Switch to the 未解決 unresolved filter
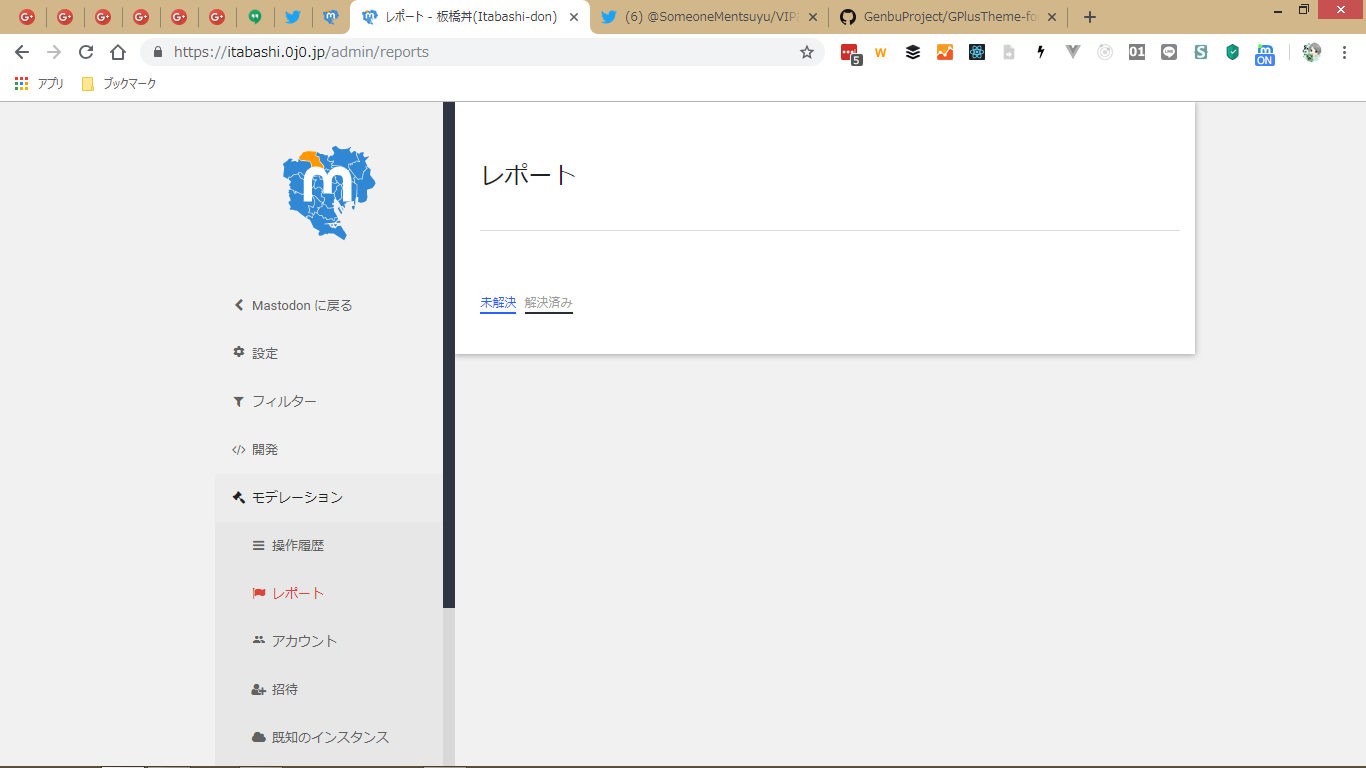 click(497, 302)
